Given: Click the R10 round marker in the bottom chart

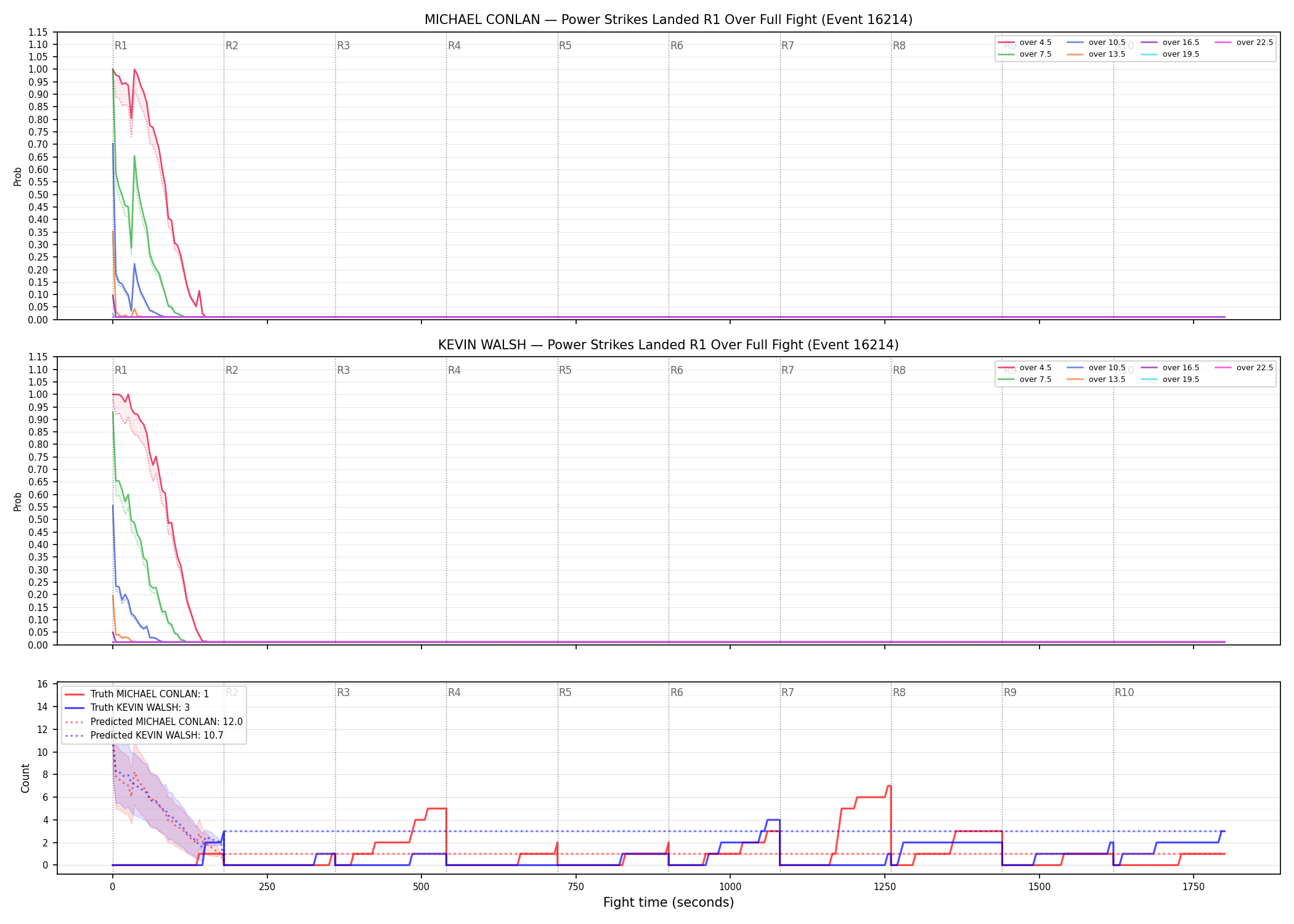Looking at the screenshot, I should pos(1124,692).
